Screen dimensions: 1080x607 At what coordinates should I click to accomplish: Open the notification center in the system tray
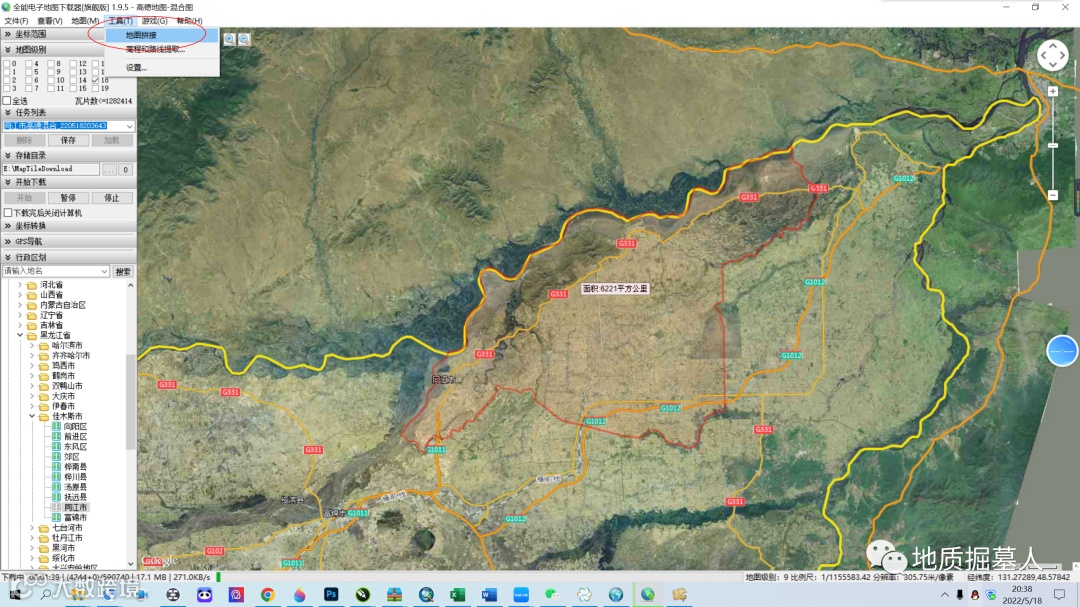[x=1059, y=595]
